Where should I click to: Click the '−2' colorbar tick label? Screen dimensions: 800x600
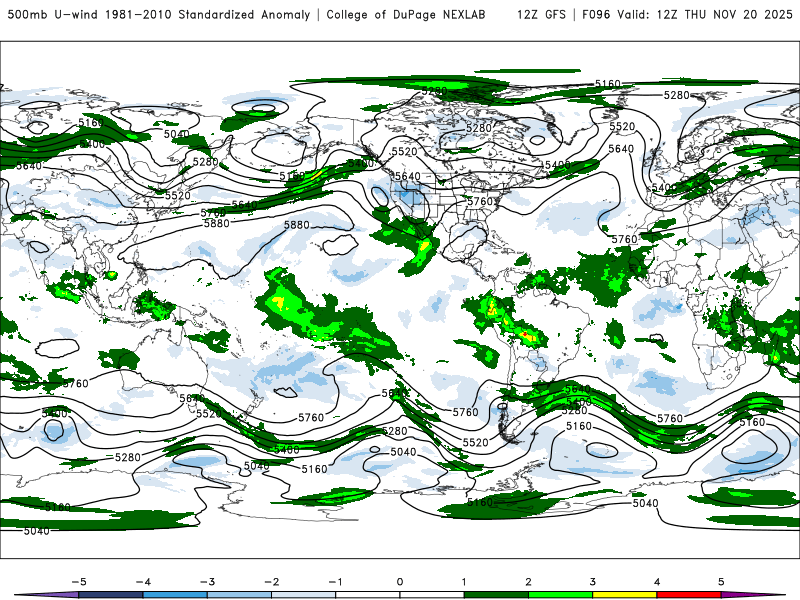[271, 582]
